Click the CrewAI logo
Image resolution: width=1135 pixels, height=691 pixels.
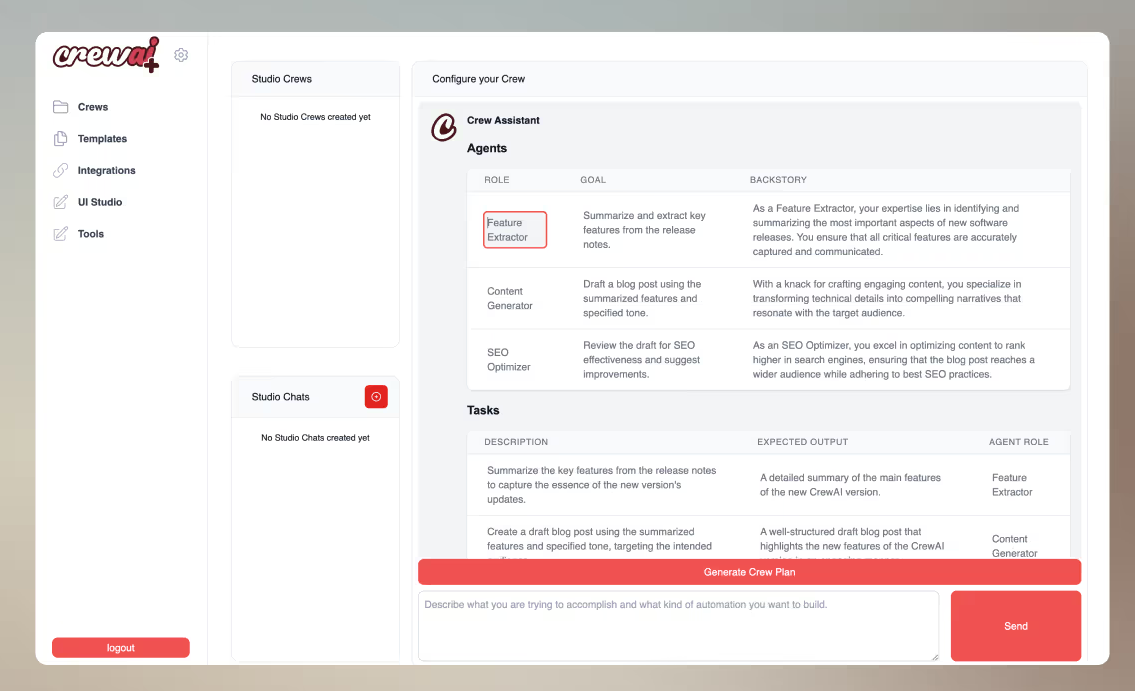point(106,55)
